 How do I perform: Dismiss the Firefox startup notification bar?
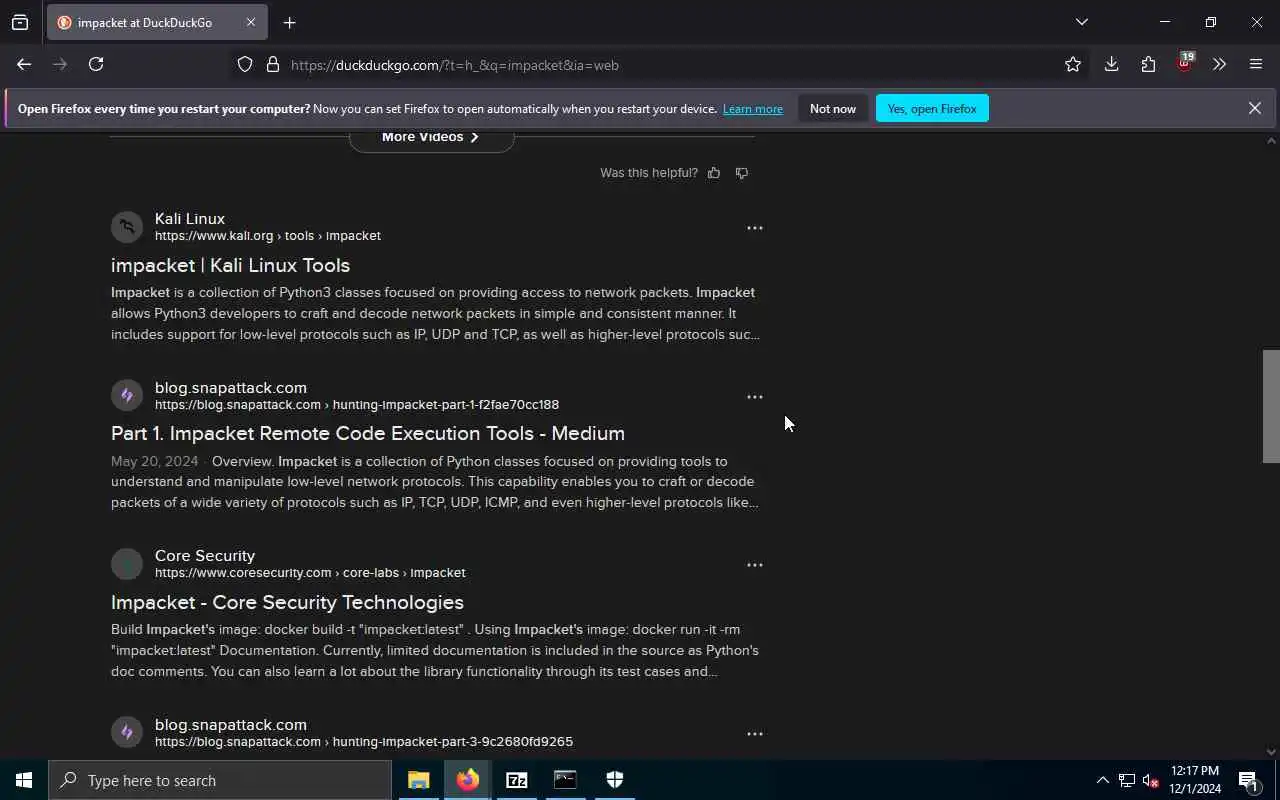click(1254, 108)
